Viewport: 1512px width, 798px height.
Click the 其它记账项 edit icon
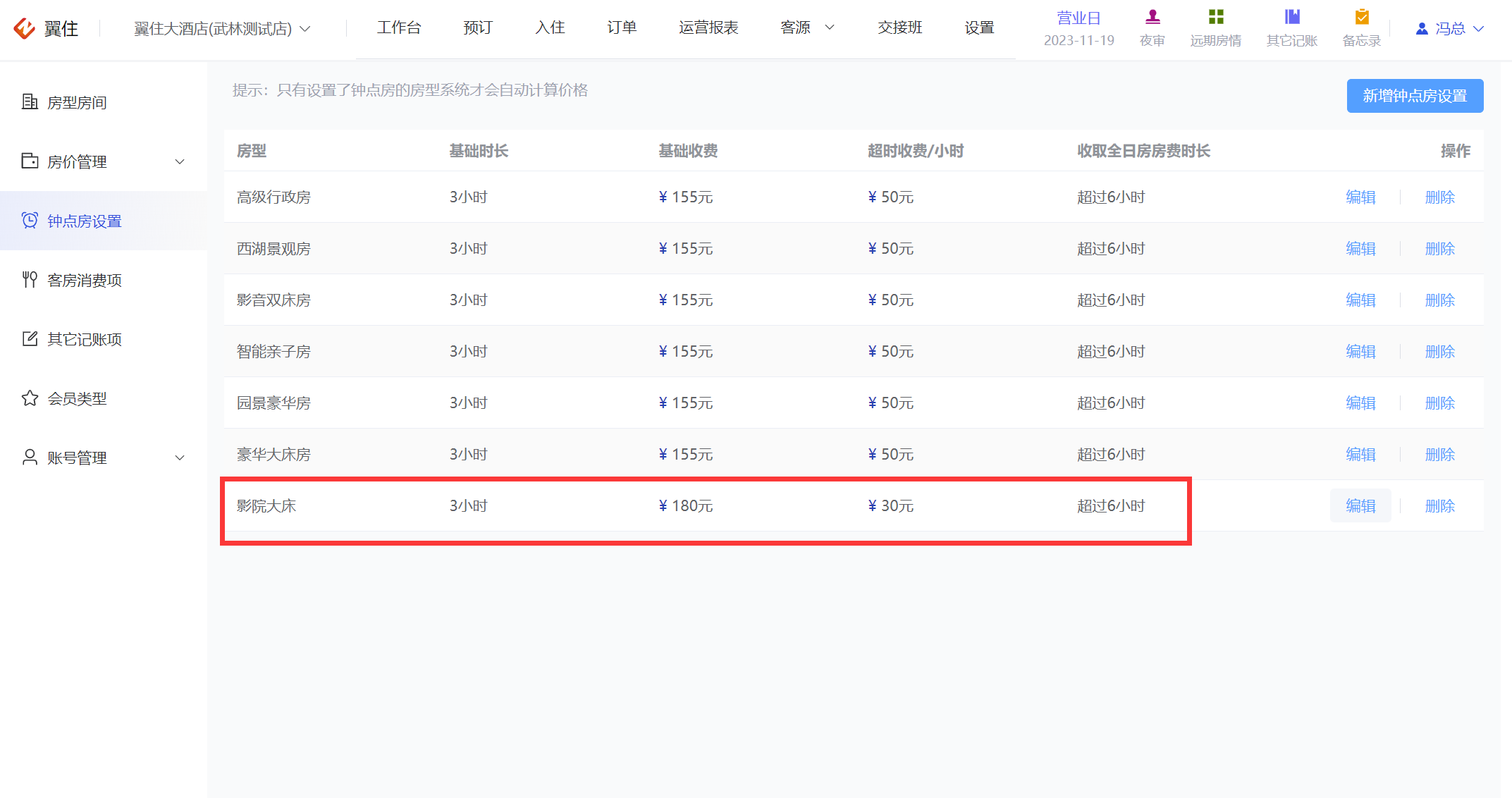(30, 339)
